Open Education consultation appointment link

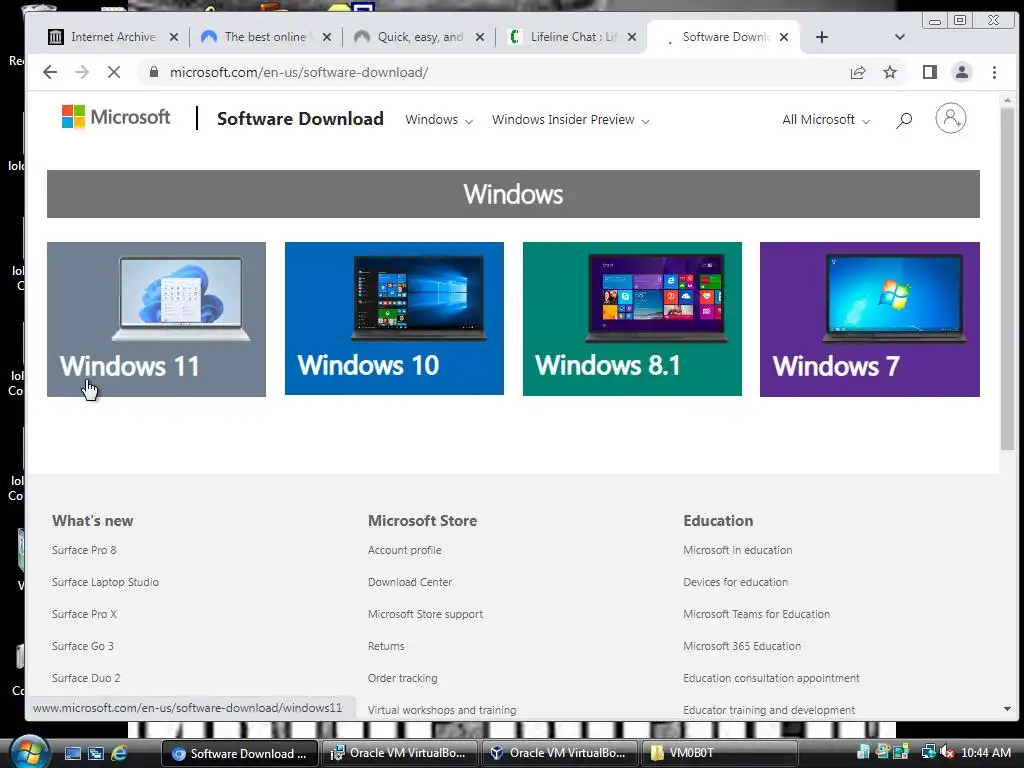coord(771,679)
